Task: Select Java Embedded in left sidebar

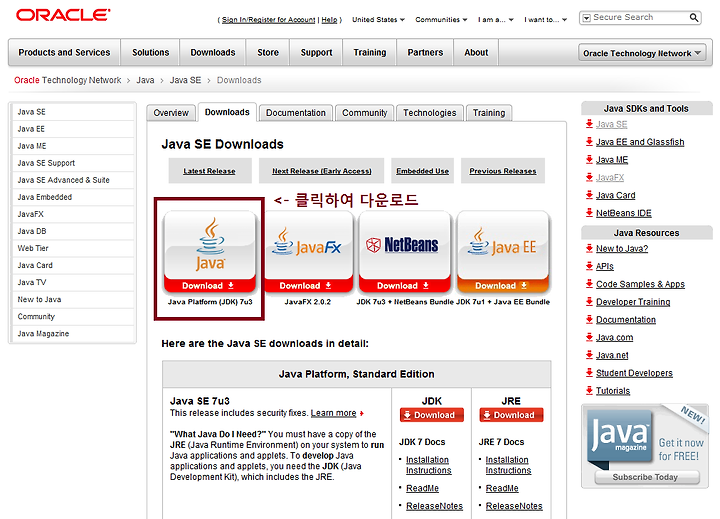Action: (73, 197)
